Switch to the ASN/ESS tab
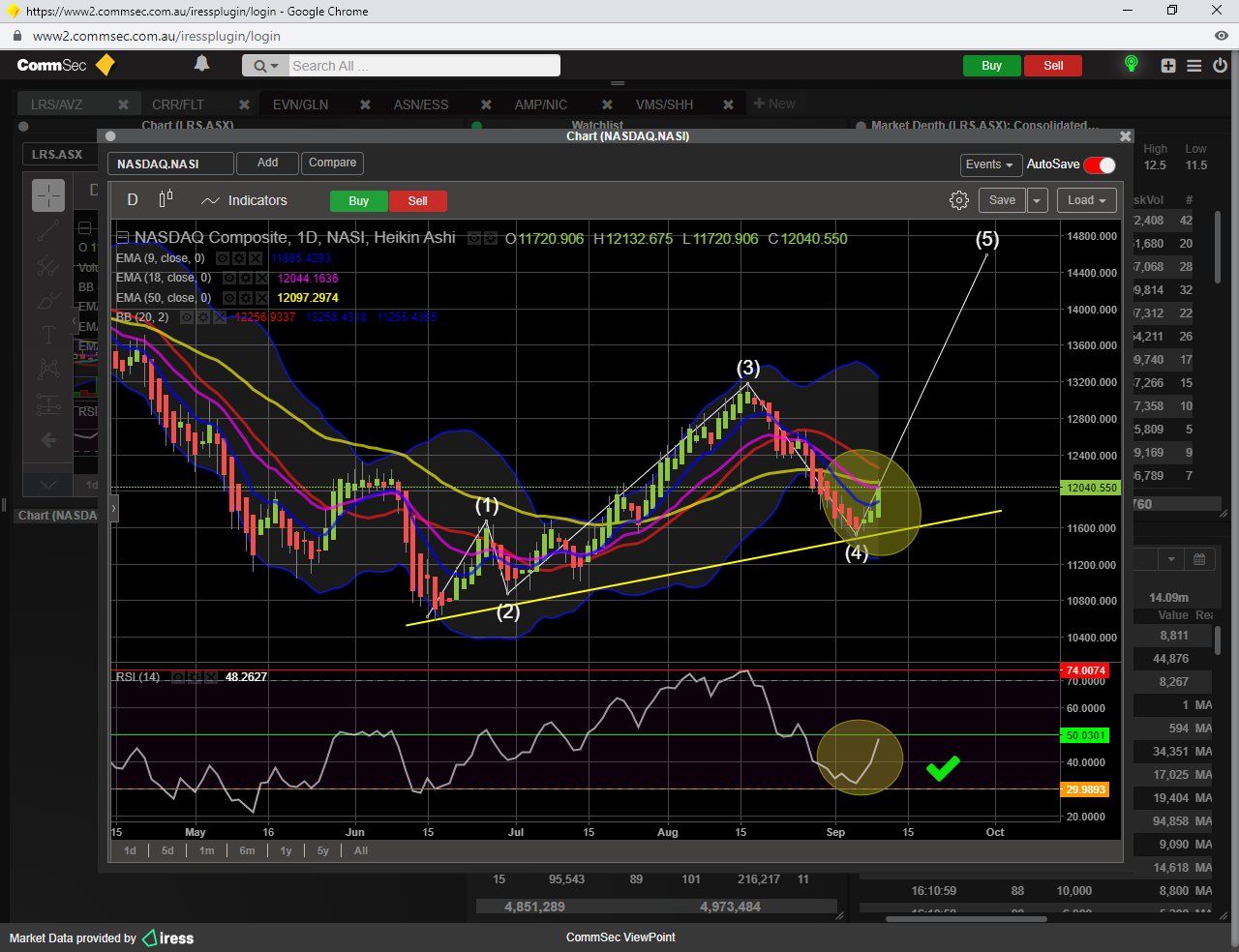1239x952 pixels. (x=421, y=104)
